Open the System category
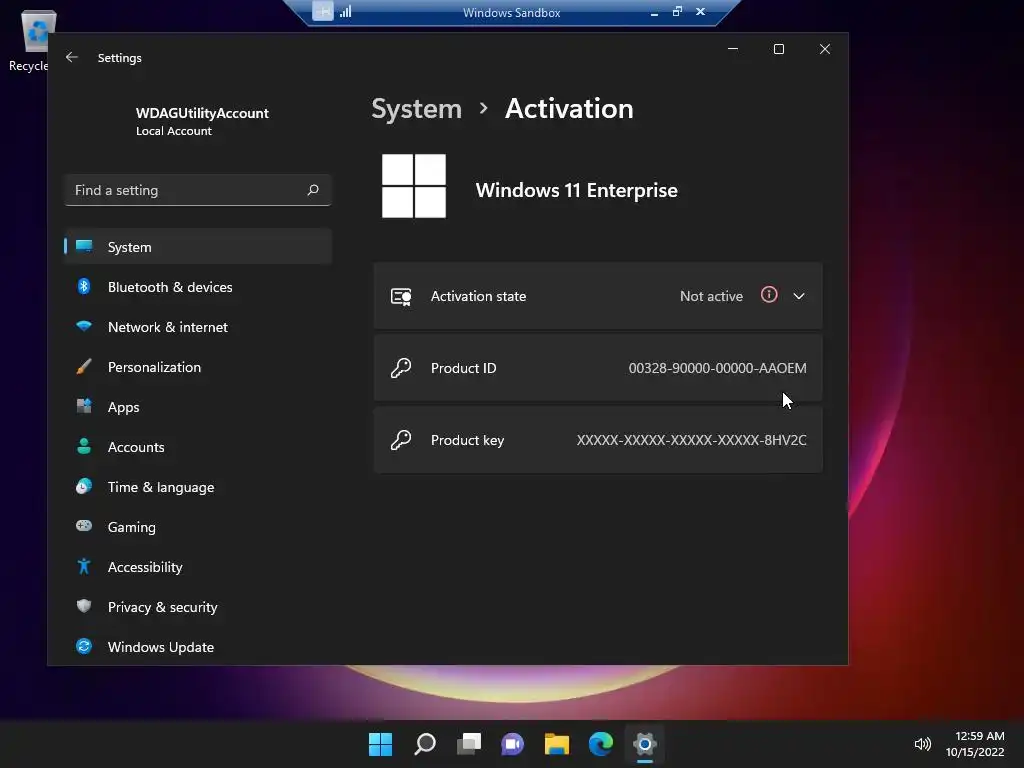Screen dimensions: 1024x768 click(x=198, y=247)
